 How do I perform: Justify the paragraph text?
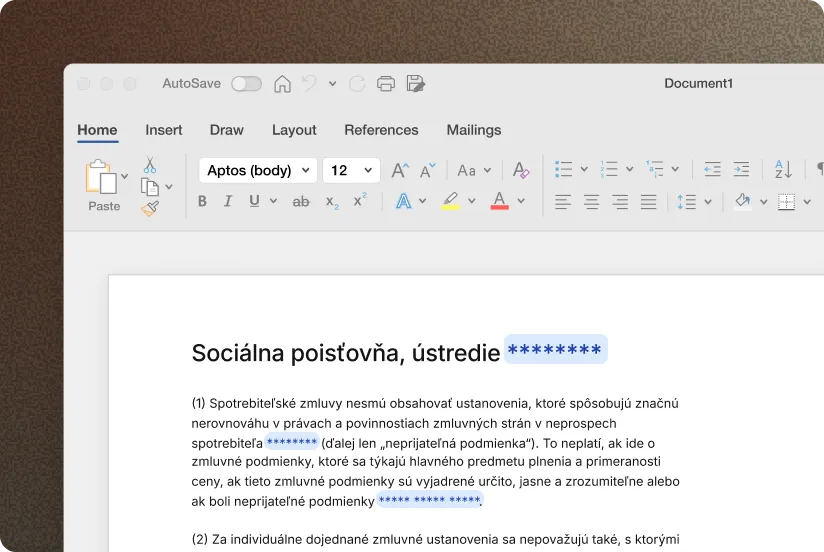coord(648,202)
